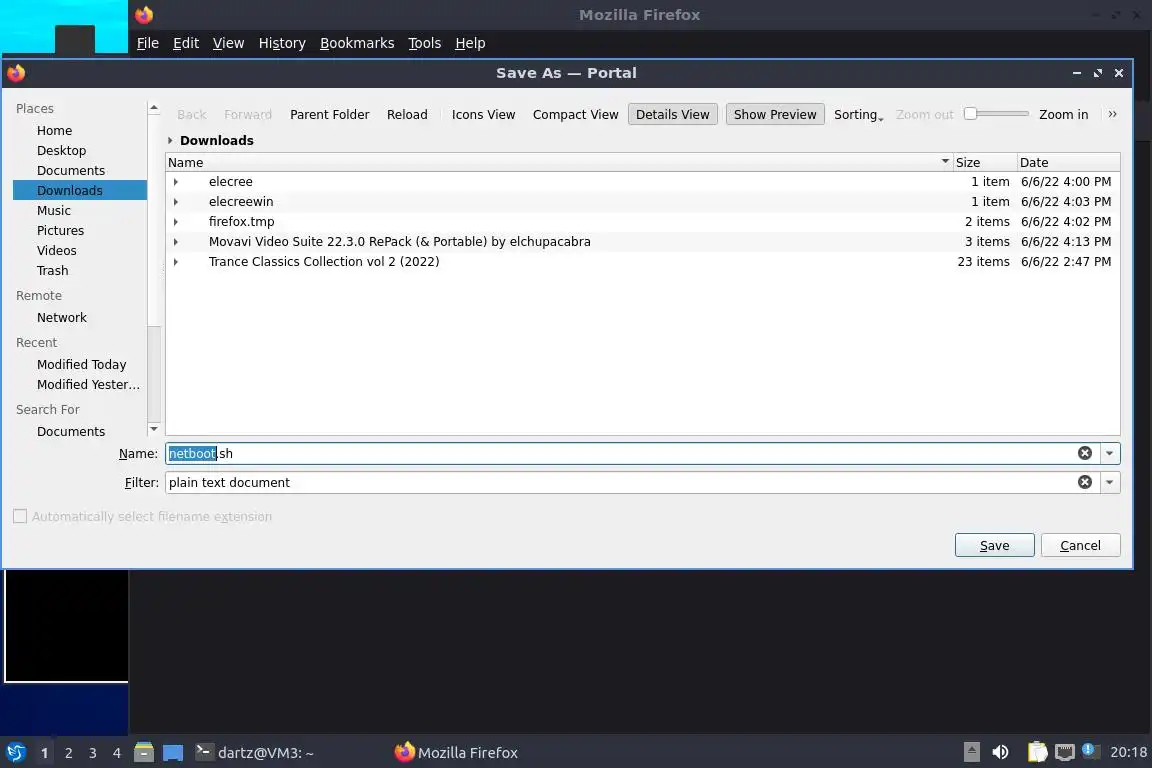Toggle Details View mode
The height and width of the screenshot is (768, 1152).
pos(672,115)
